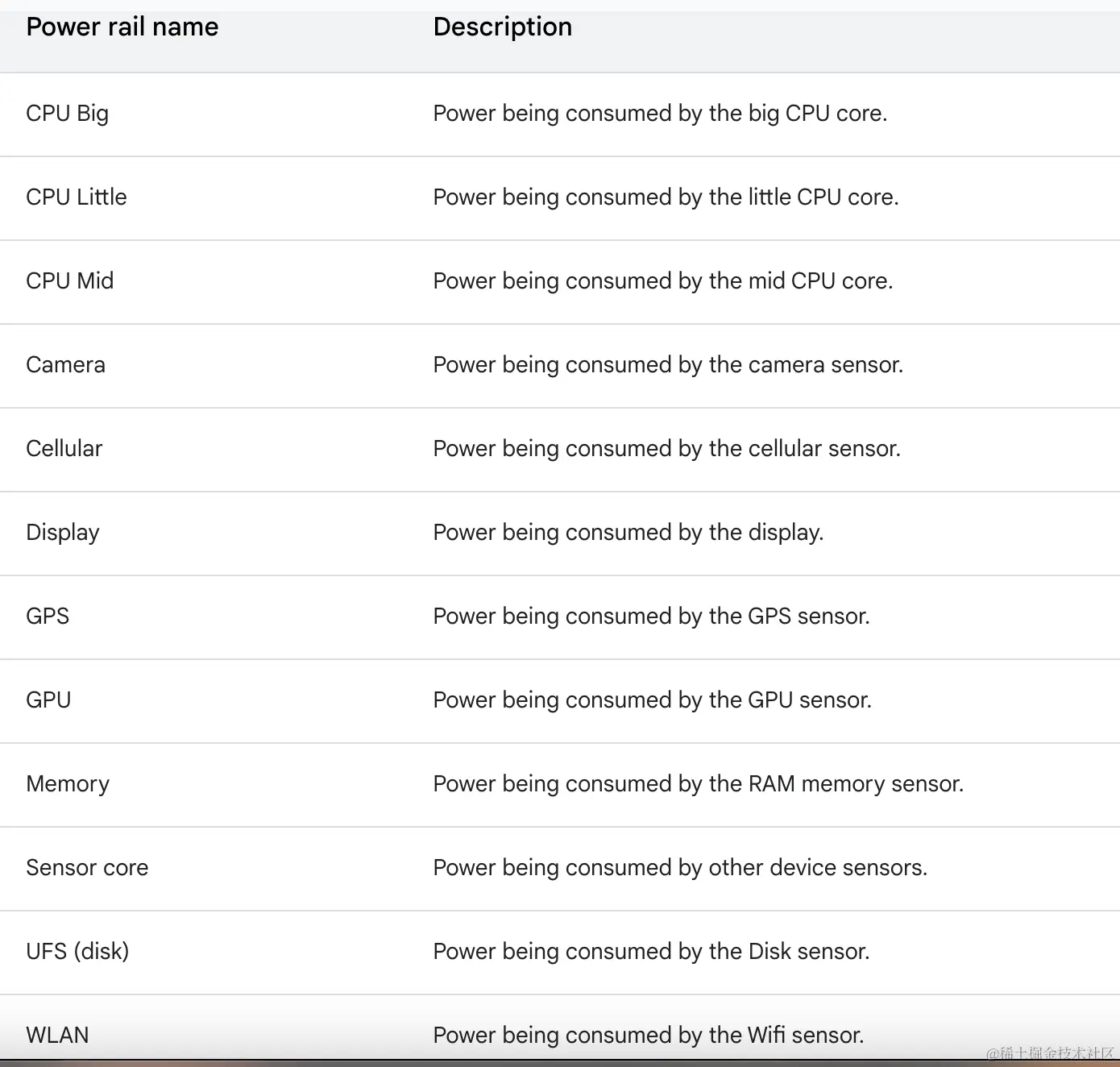Screen dimensions: 1120x1067
Task: Click the "Sensor core" rail name
Action: 87,868
